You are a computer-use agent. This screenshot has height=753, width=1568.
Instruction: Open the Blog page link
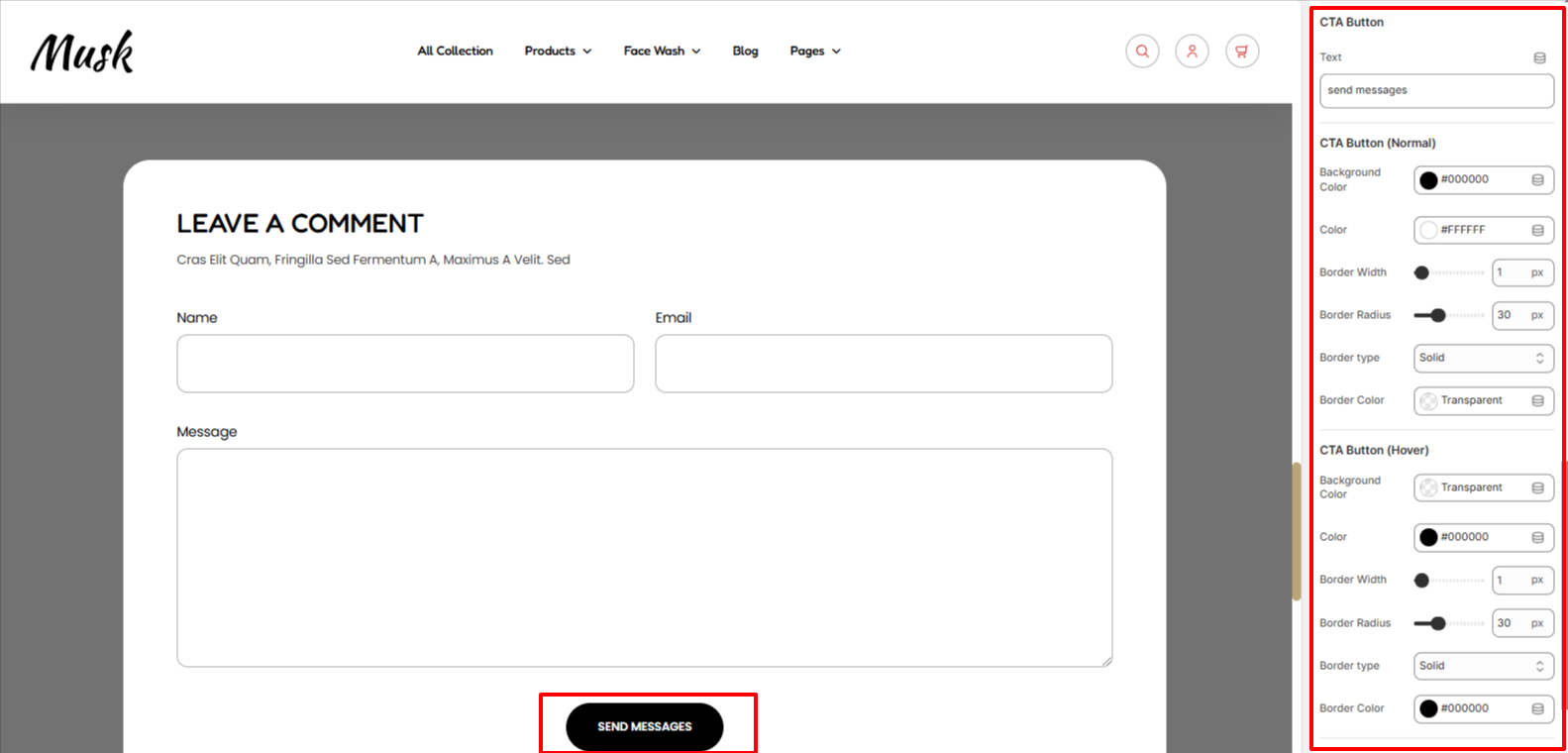pos(745,51)
